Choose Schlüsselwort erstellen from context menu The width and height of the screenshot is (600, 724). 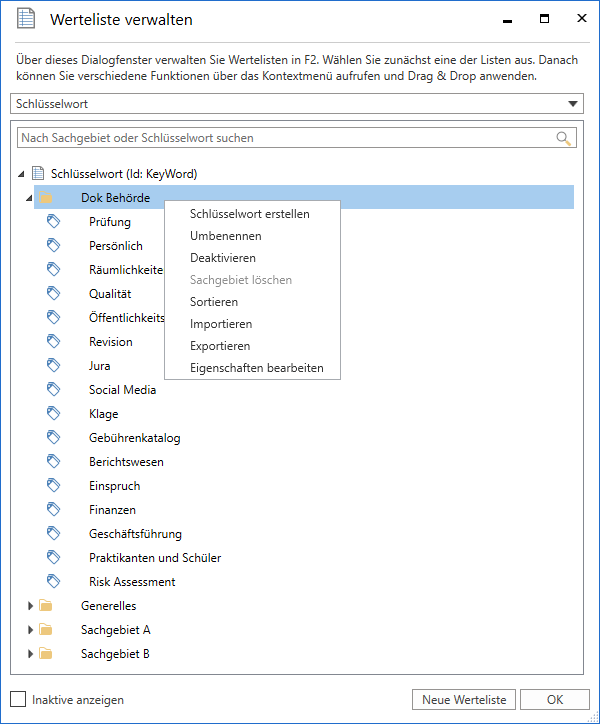point(249,214)
